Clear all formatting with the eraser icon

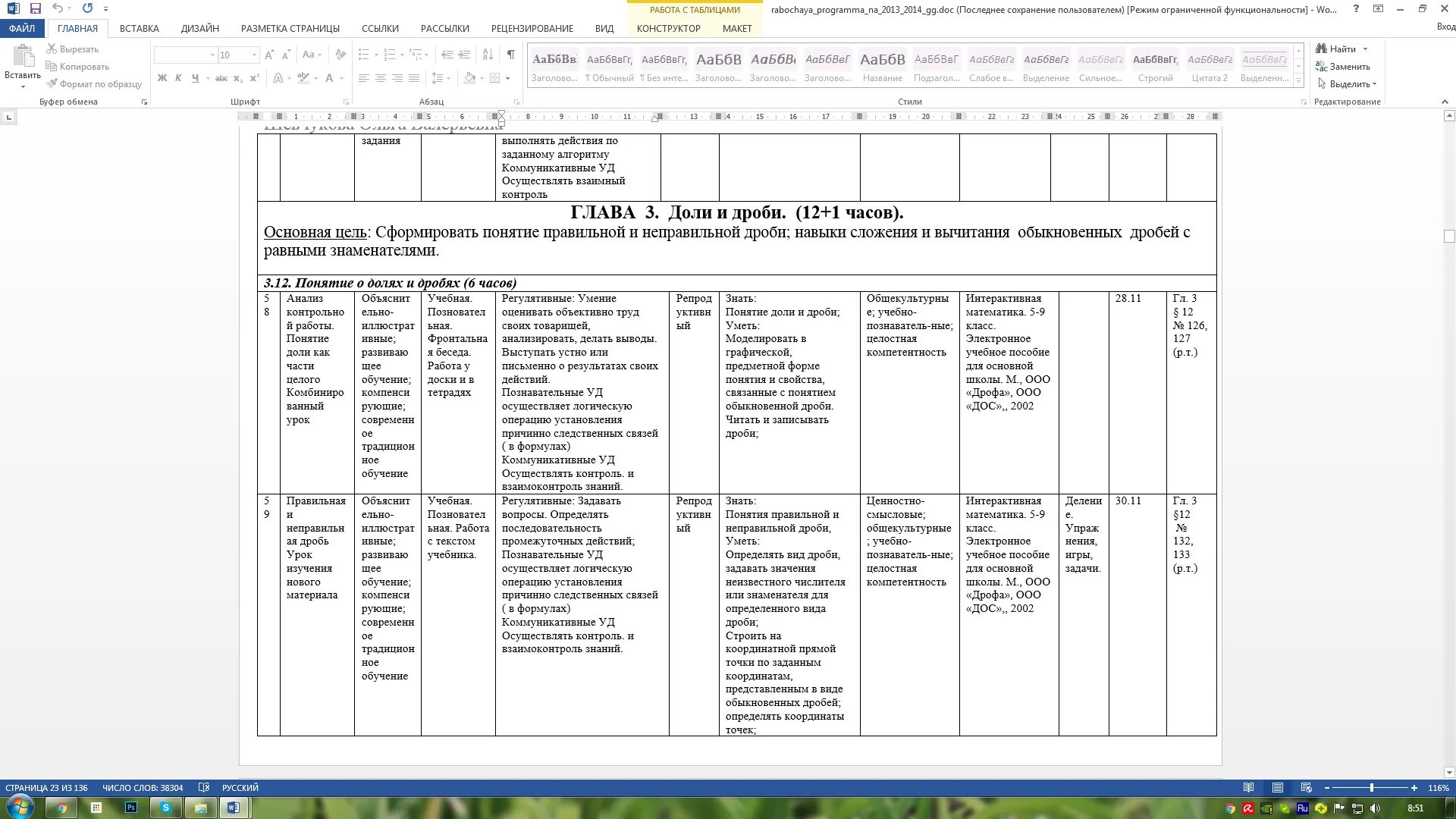coord(340,55)
